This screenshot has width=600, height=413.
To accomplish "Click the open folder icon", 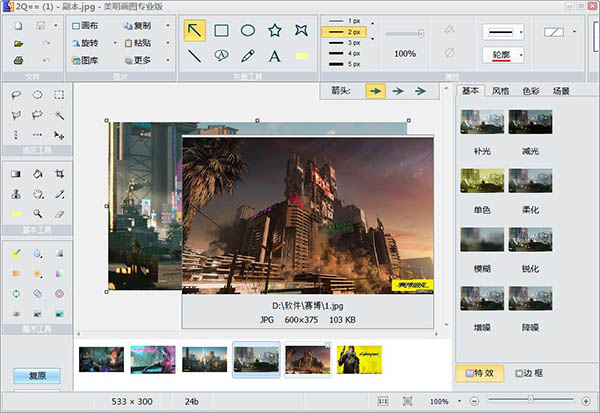I will 18,43.
